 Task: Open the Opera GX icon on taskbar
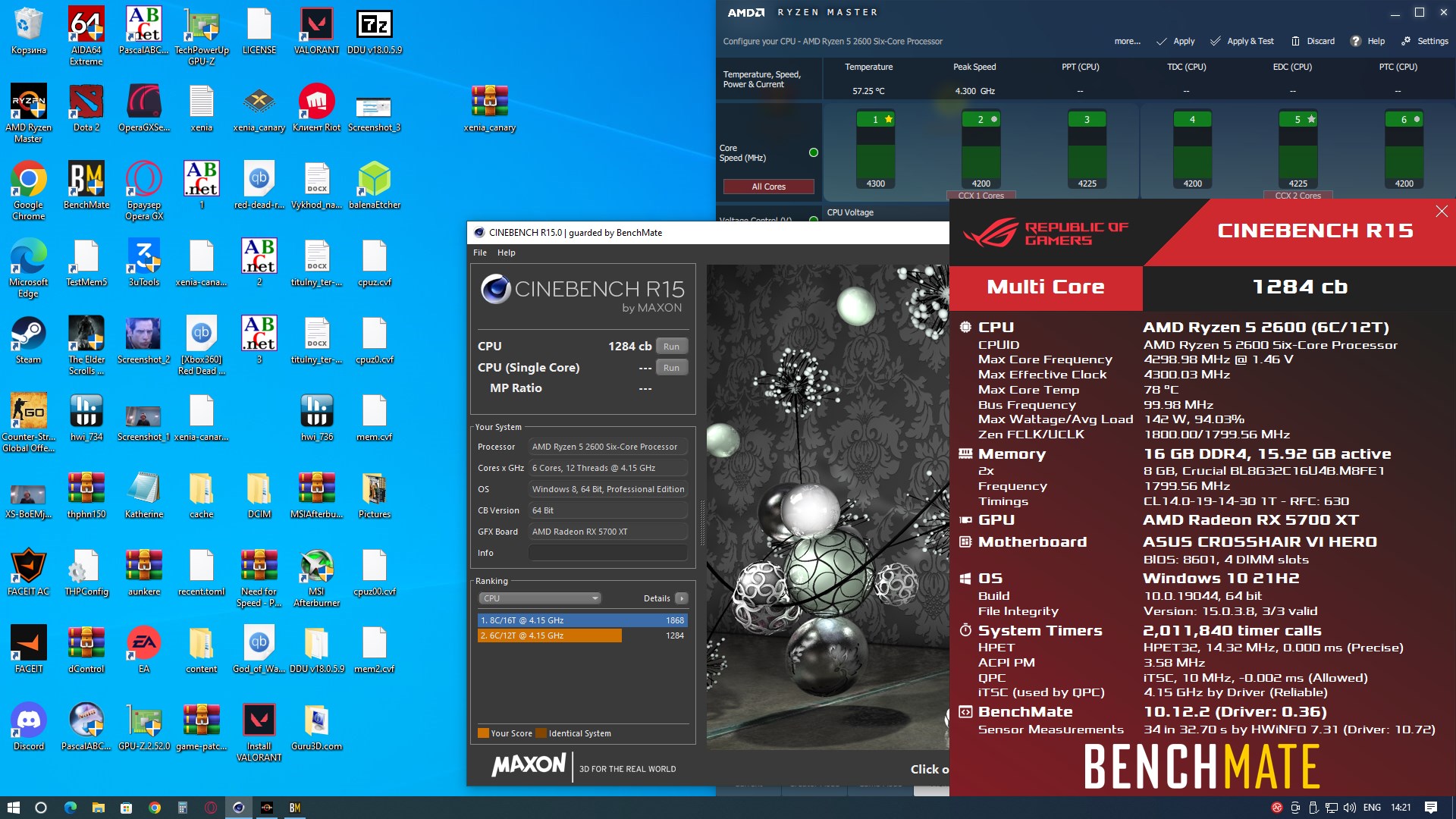pyautogui.click(x=210, y=808)
